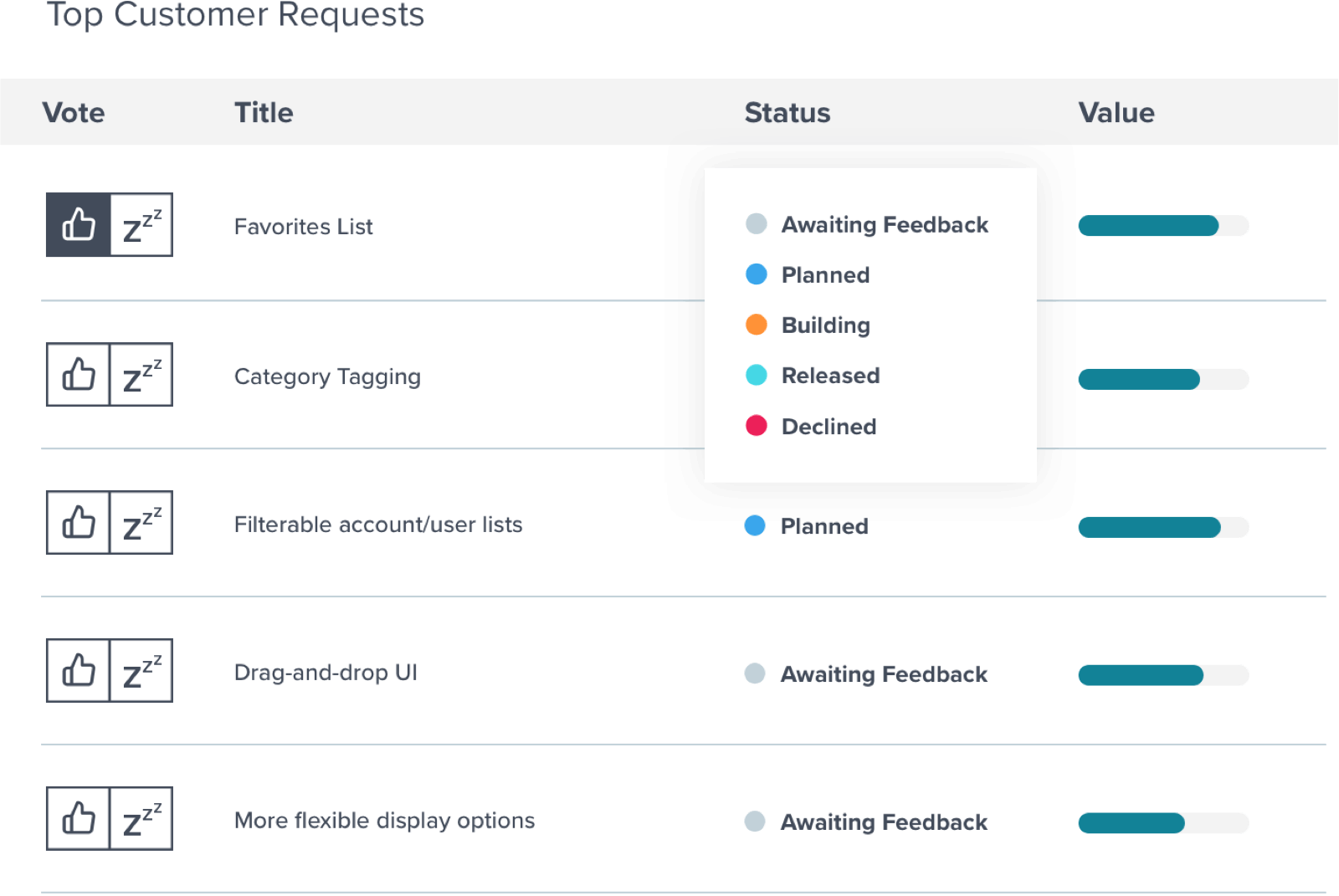Upvote the Favorites List request
Screen dimensions: 1339x896
click(x=78, y=225)
